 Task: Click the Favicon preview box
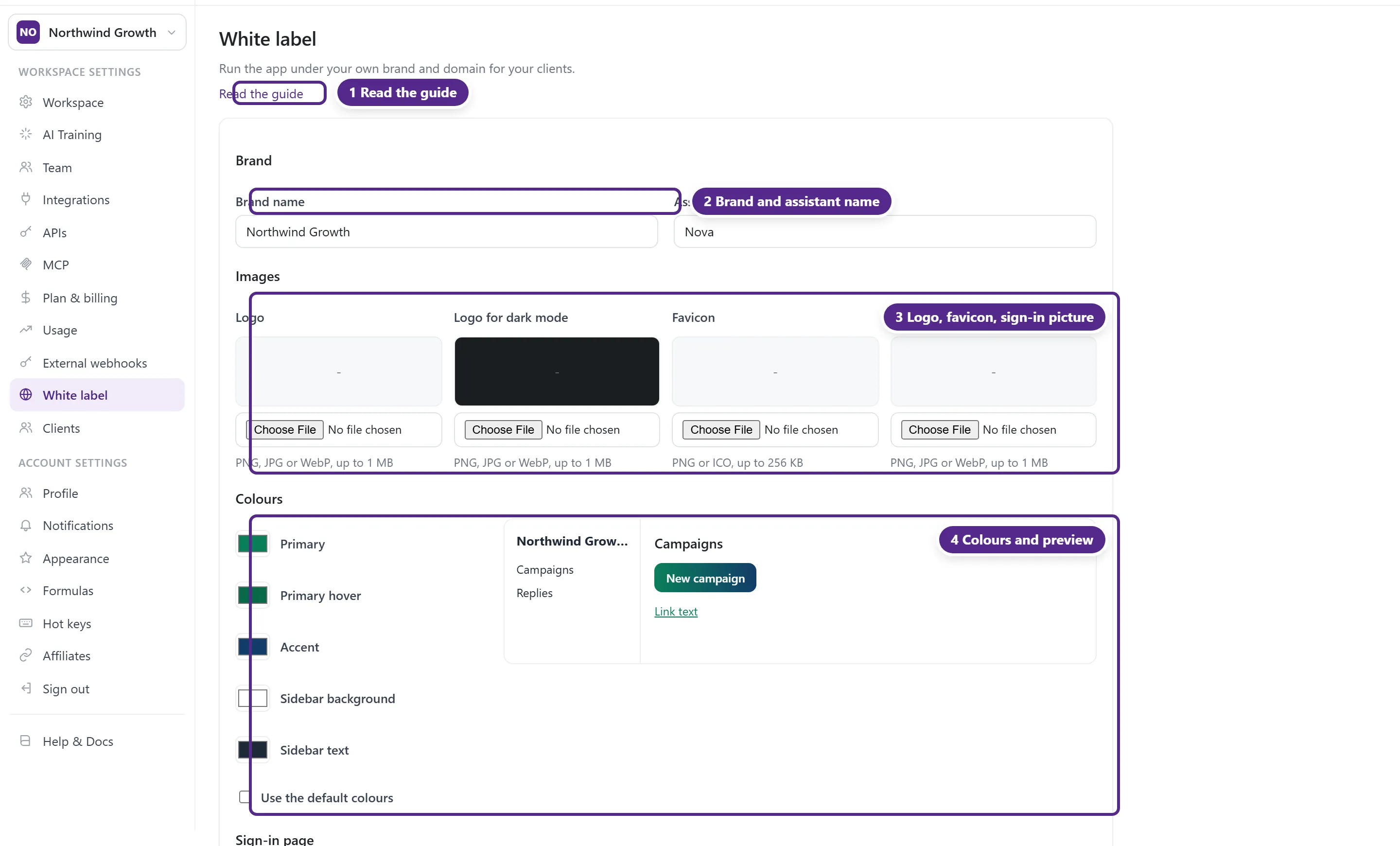point(775,371)
